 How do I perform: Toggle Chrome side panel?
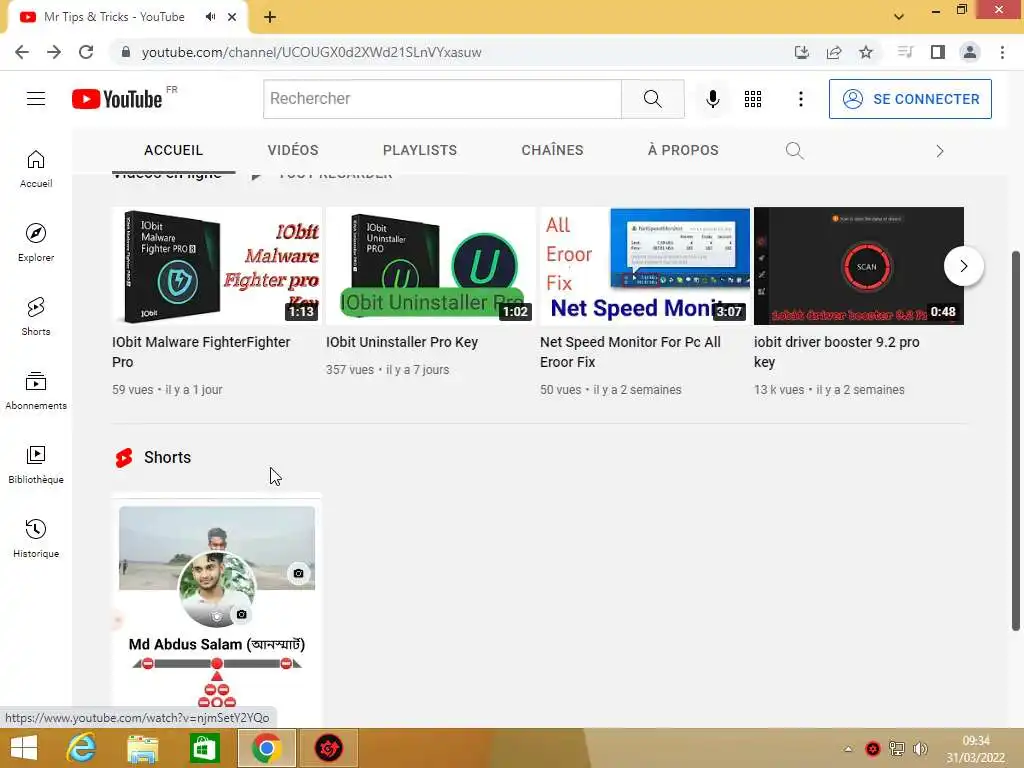tap(938, 52)
